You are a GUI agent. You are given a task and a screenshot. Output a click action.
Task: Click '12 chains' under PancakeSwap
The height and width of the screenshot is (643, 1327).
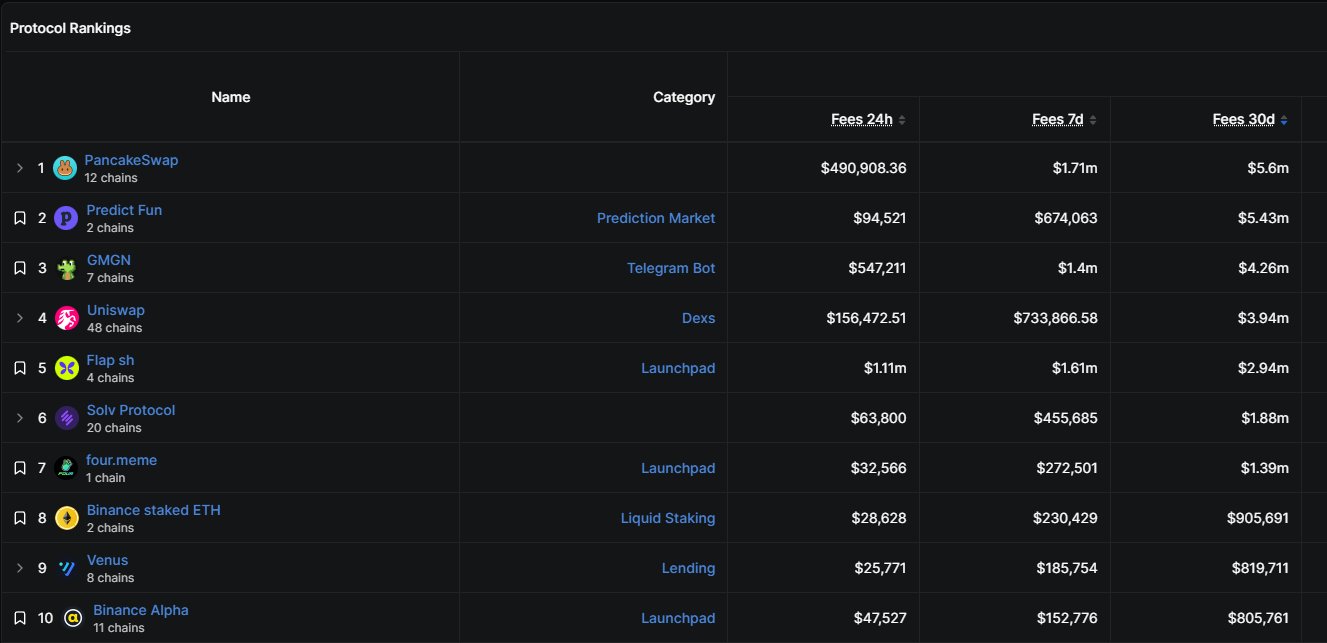pos(111,178)
